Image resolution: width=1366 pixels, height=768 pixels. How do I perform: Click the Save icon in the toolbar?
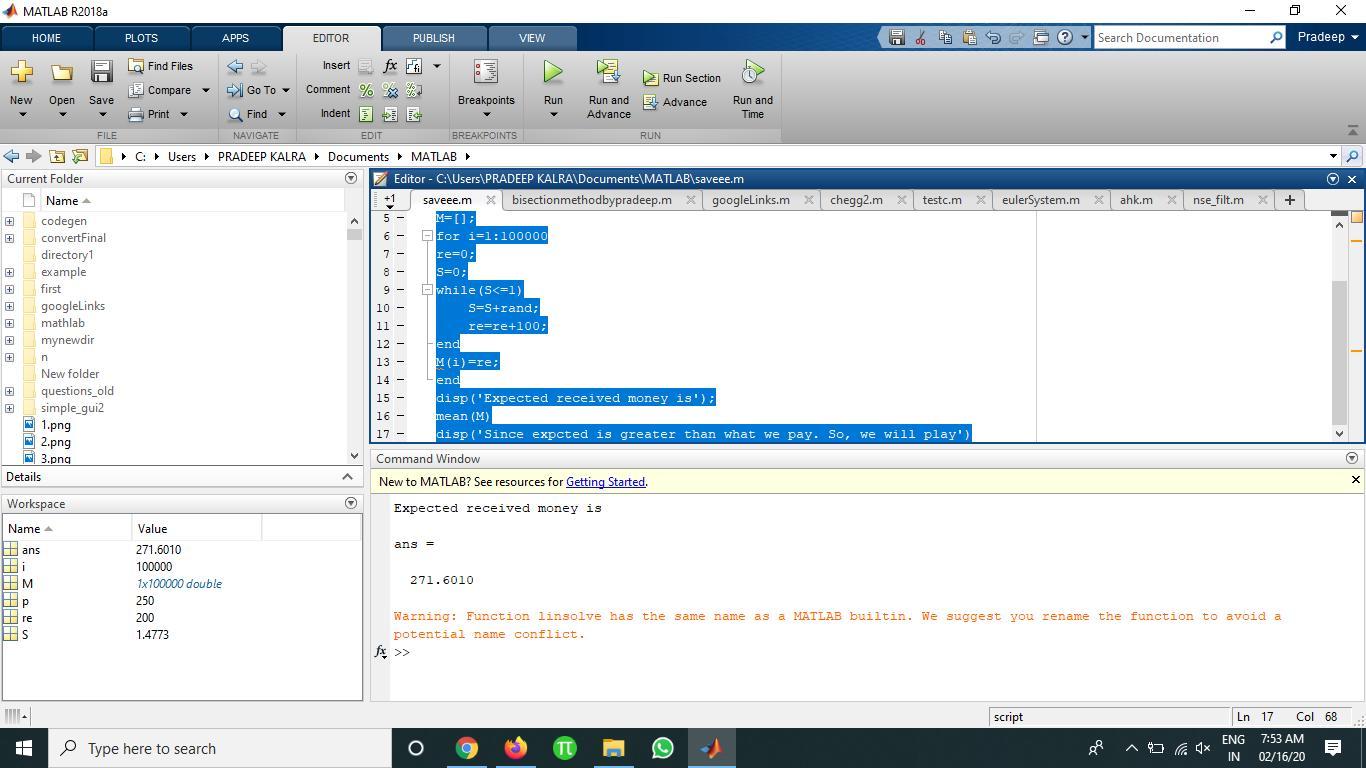(x=101, y=73)
